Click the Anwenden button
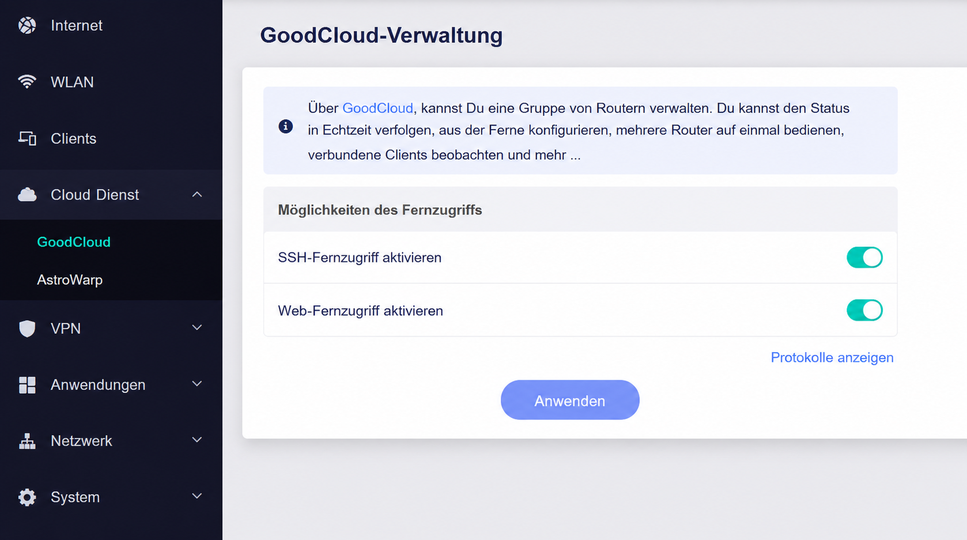 570,400
